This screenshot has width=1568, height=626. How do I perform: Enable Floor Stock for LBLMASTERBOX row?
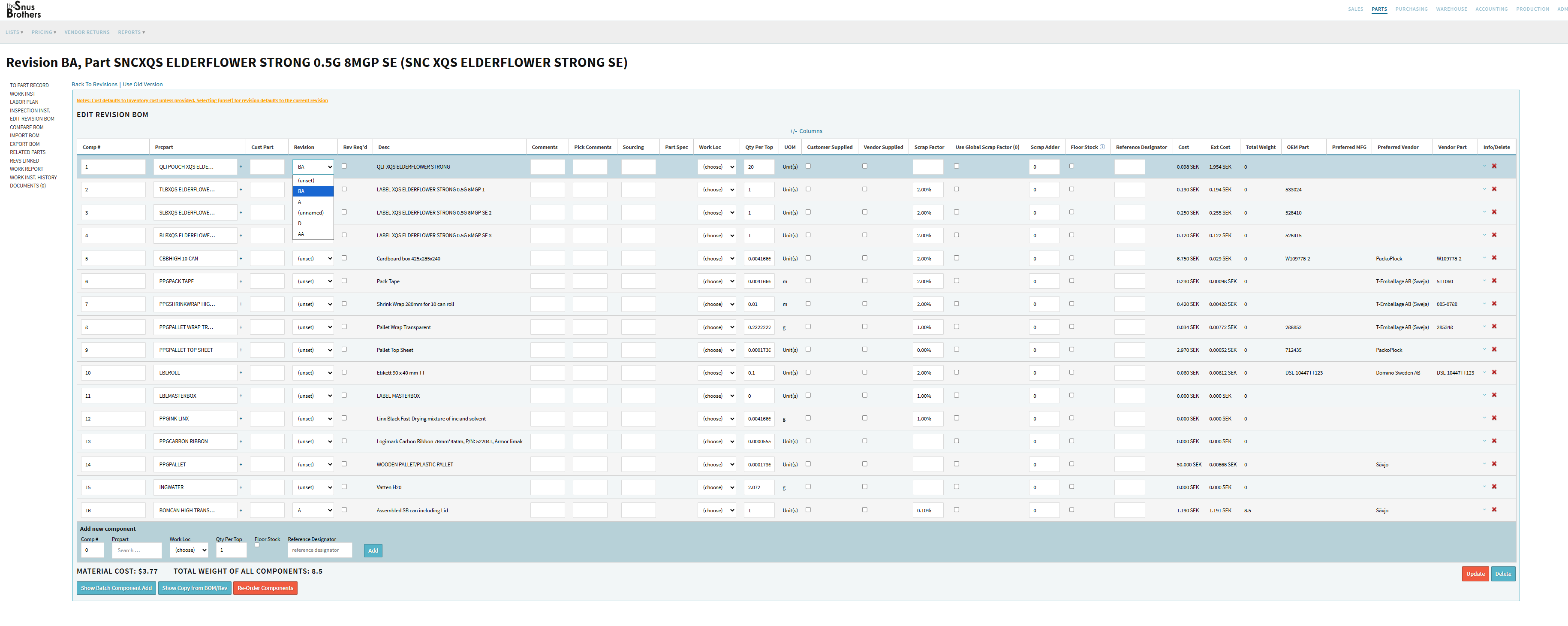pos(1071,395)
